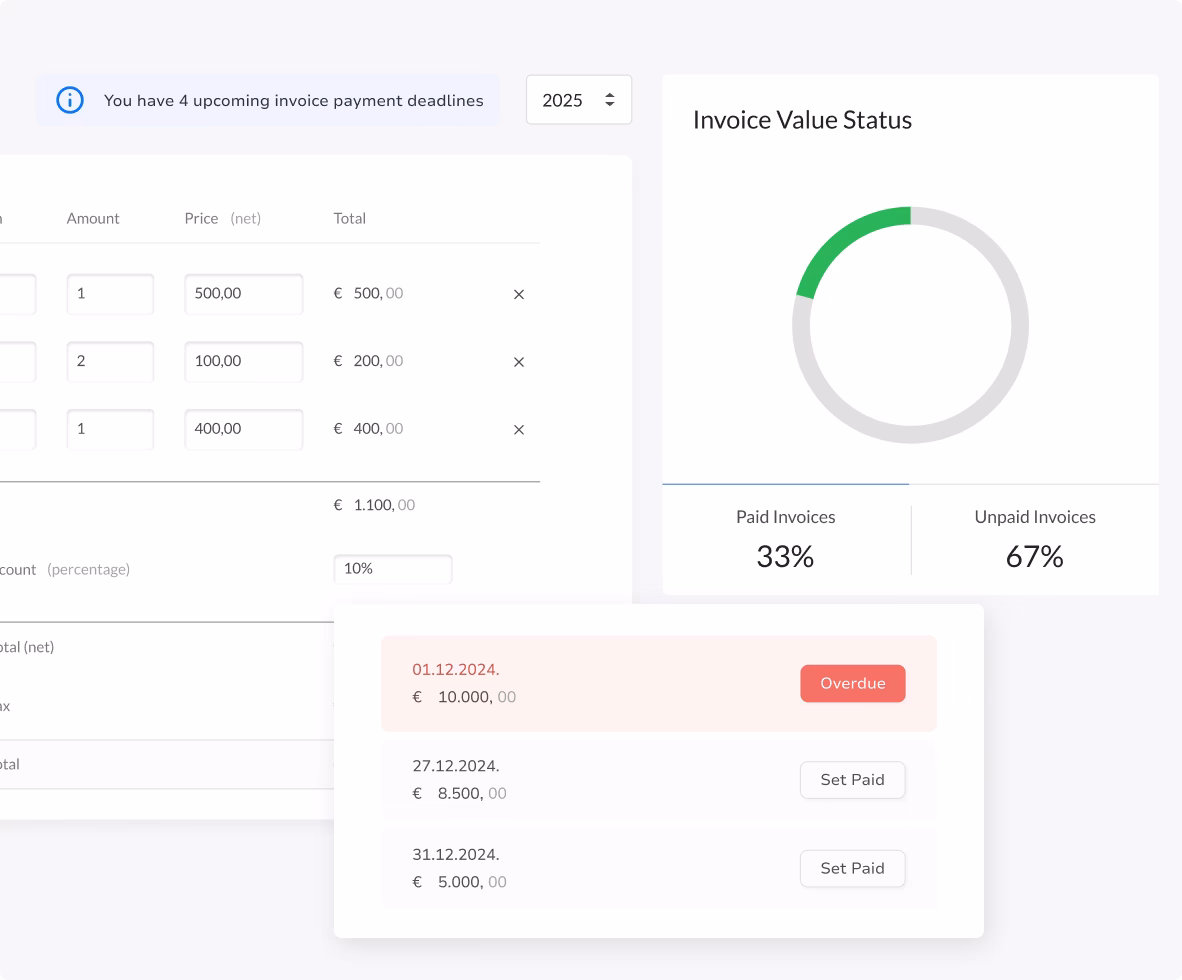Mark the 31.12.2024 invoice as paid
The height and width of the screenshot is (980, 1182).
pyautogui.click(x=852, y=868)
